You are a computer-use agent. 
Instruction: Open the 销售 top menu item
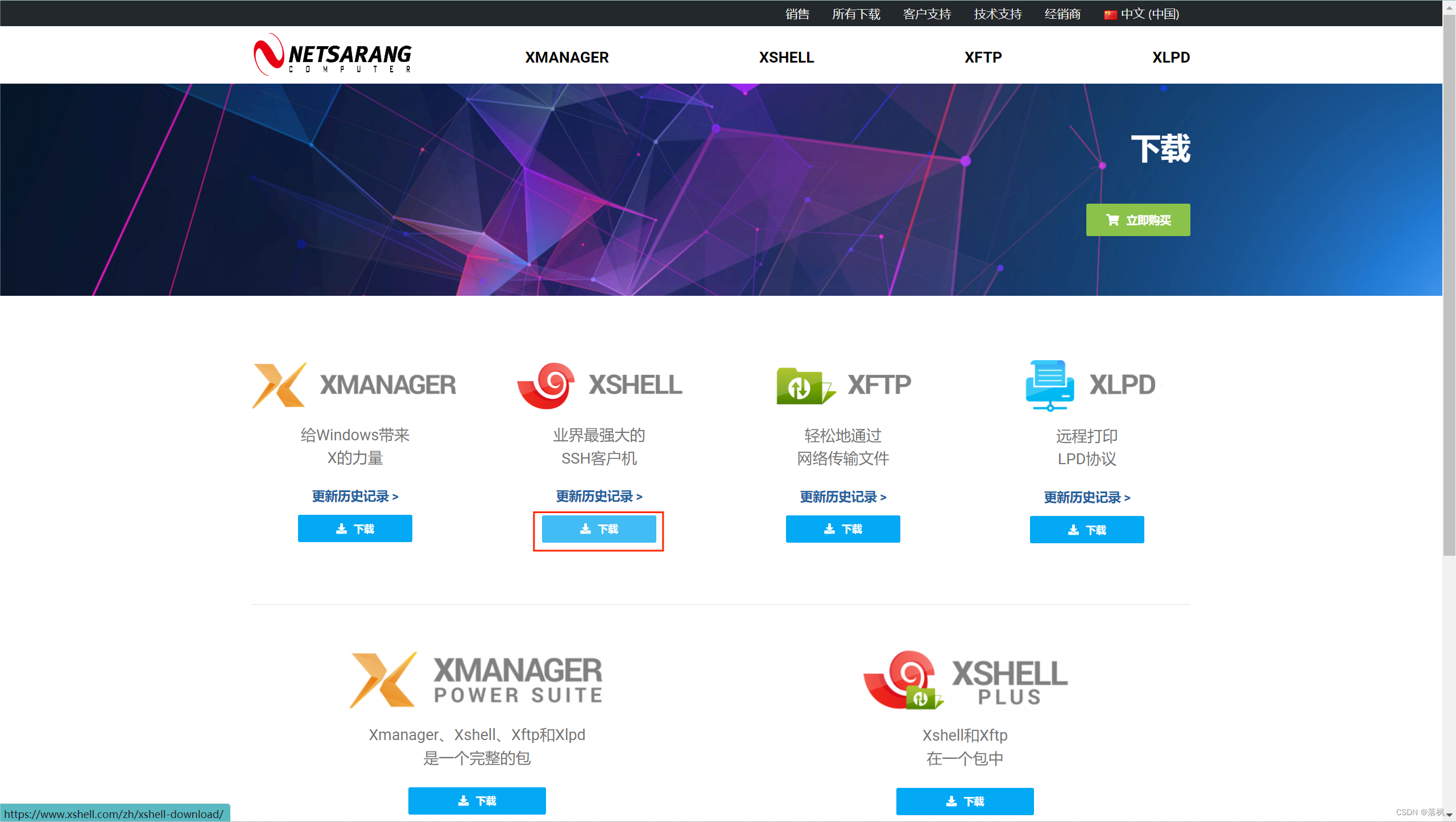point(797,14)
